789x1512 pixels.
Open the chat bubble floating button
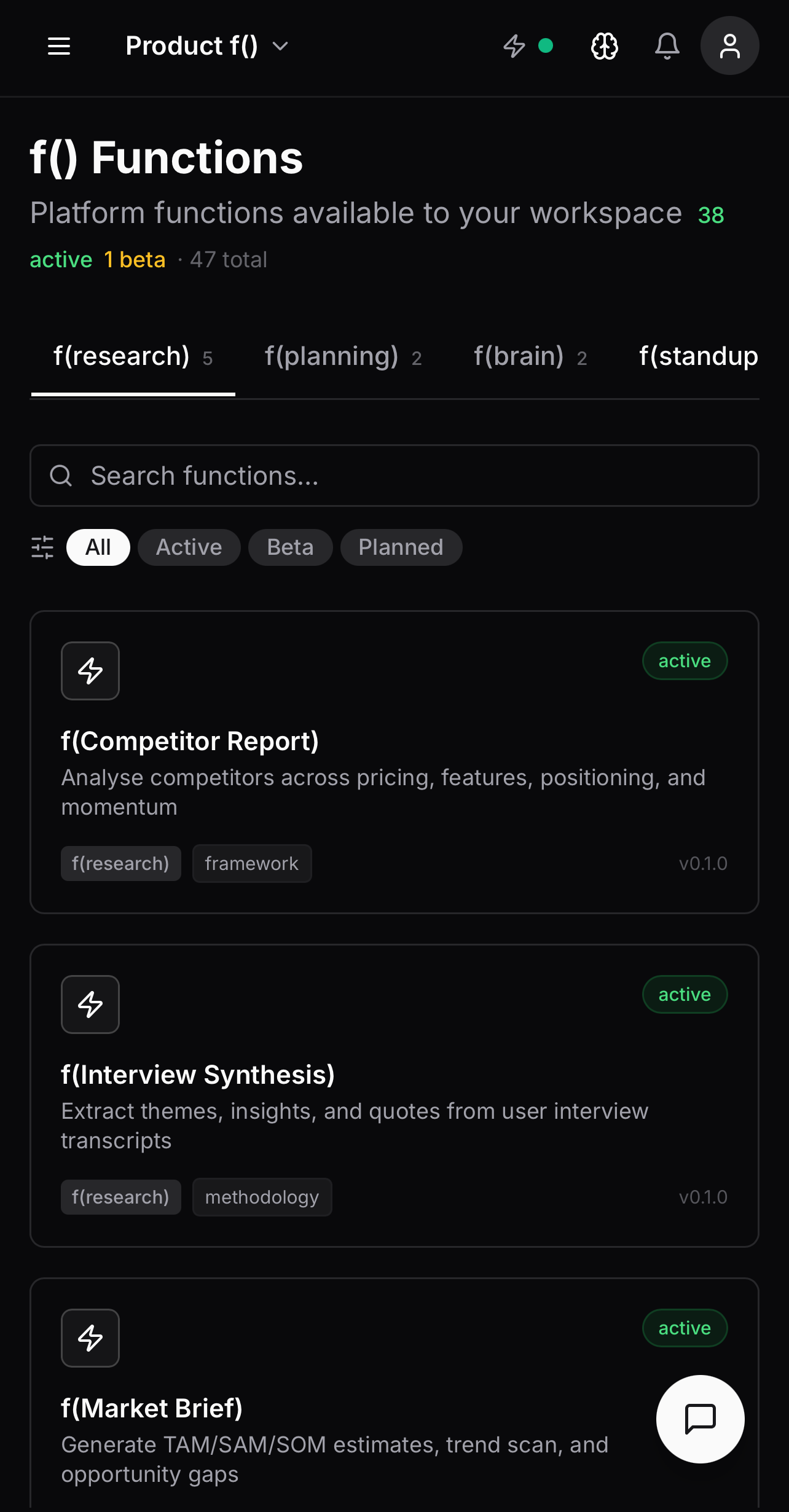pyautogui.click(x=700, y=1419)
